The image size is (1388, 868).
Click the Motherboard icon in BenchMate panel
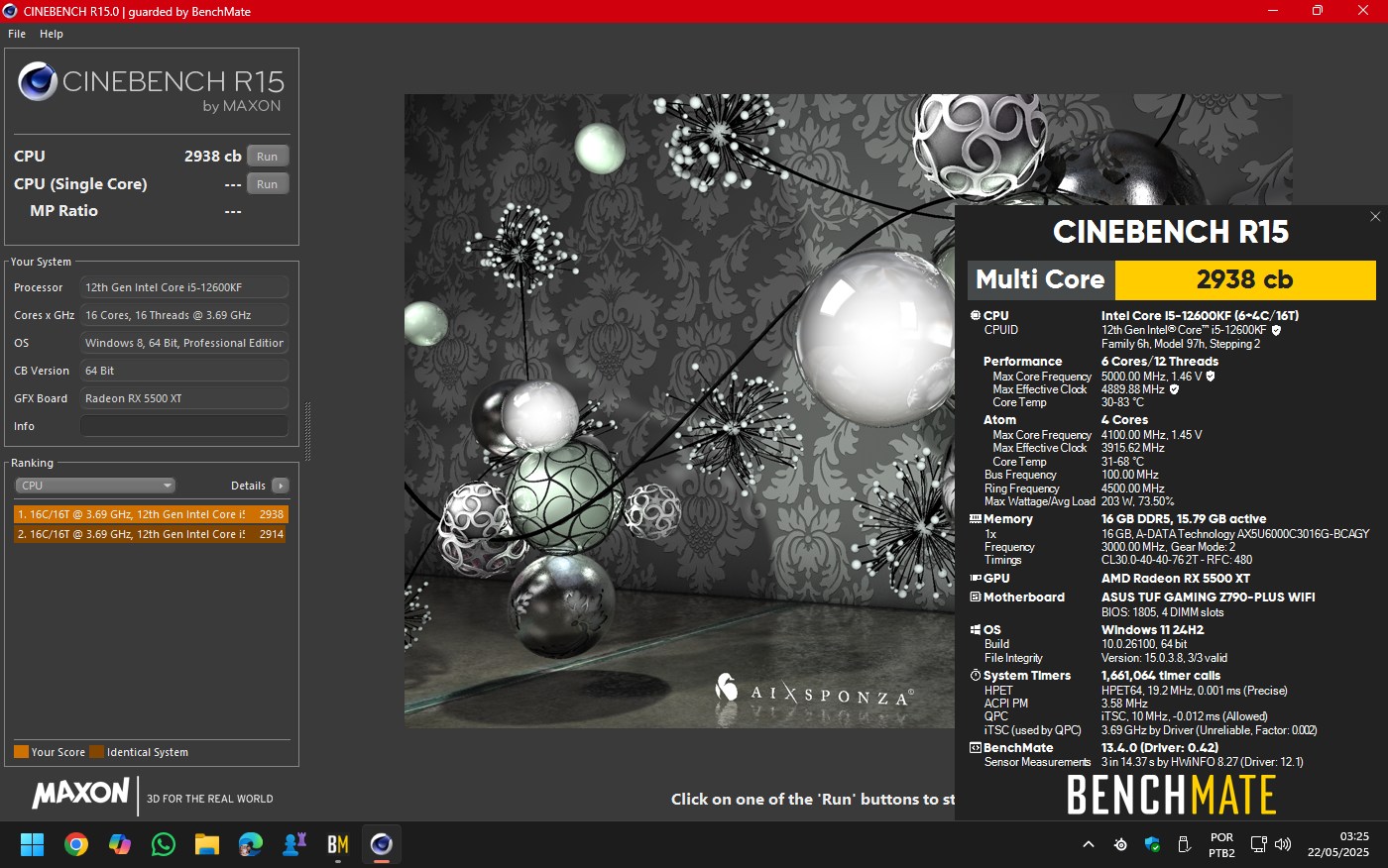pos(976,597)
